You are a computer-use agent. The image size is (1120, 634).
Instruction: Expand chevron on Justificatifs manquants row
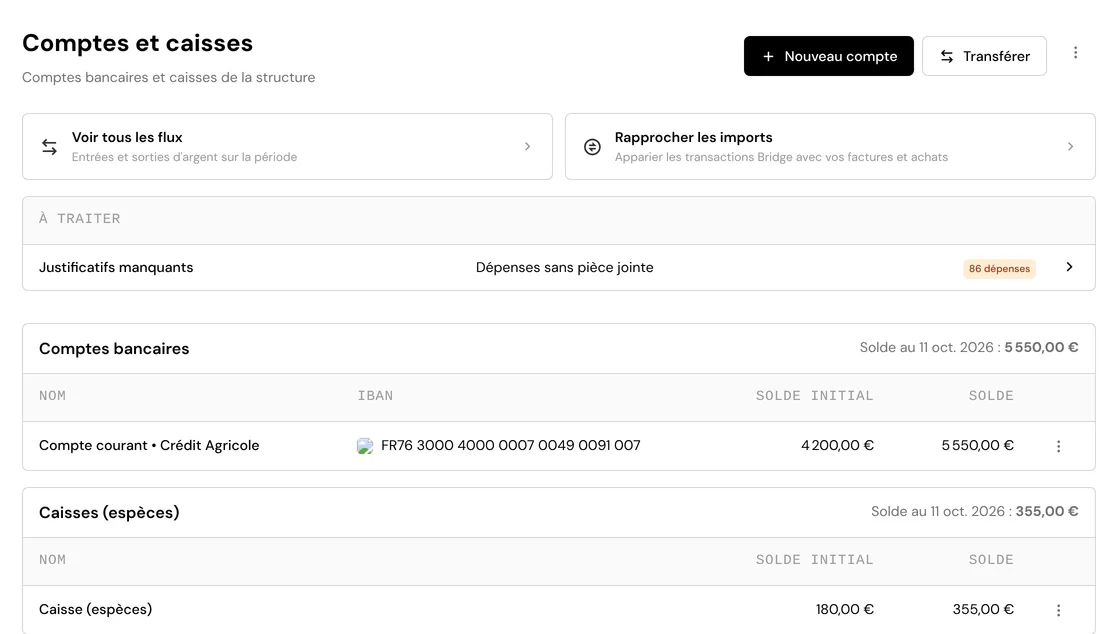1069,267
